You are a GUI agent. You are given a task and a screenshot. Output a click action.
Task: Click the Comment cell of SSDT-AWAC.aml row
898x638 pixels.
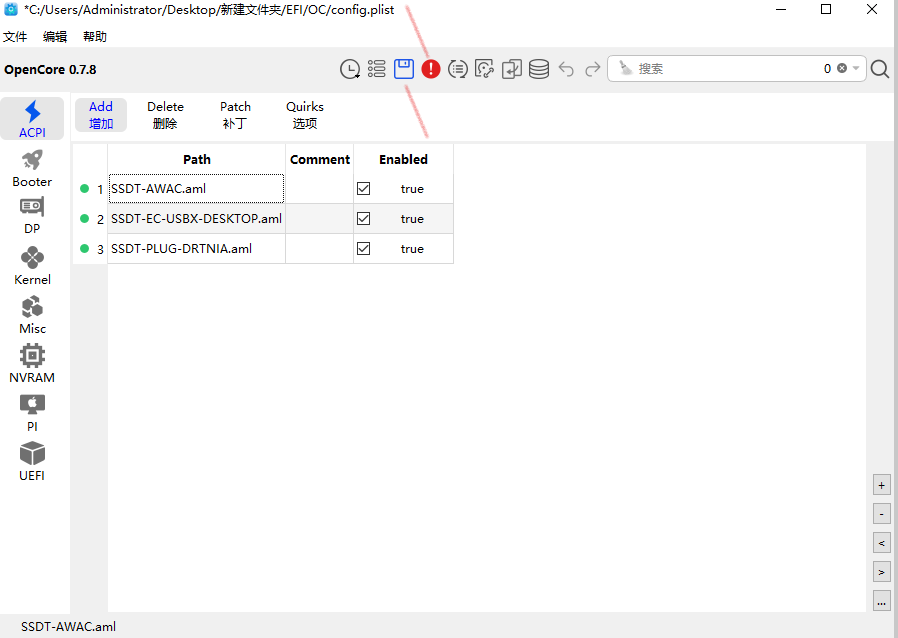pyautogui.click(x=320, y=188)
